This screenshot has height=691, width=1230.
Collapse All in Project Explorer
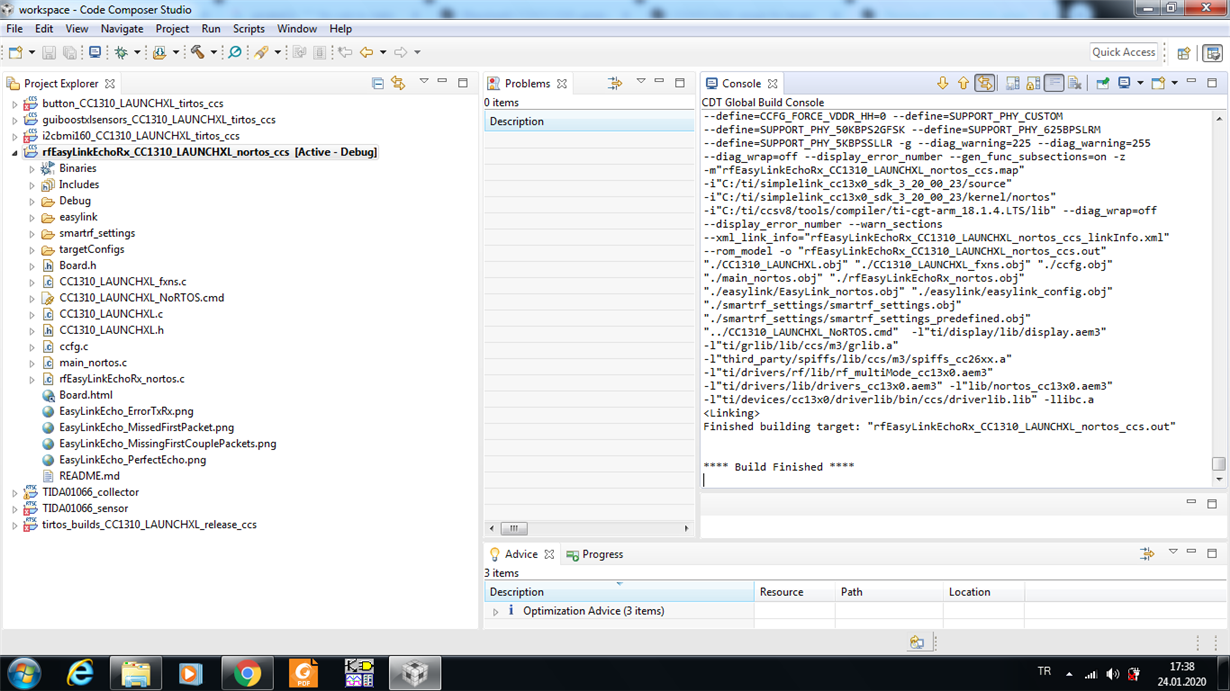[378, 83]
